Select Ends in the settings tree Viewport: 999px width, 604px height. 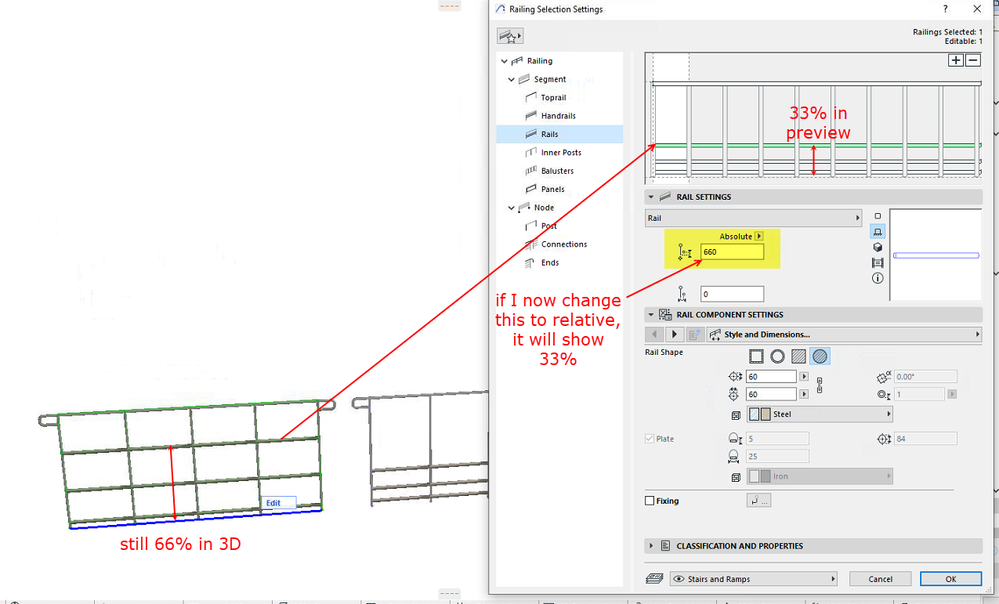tap(550, 262)
